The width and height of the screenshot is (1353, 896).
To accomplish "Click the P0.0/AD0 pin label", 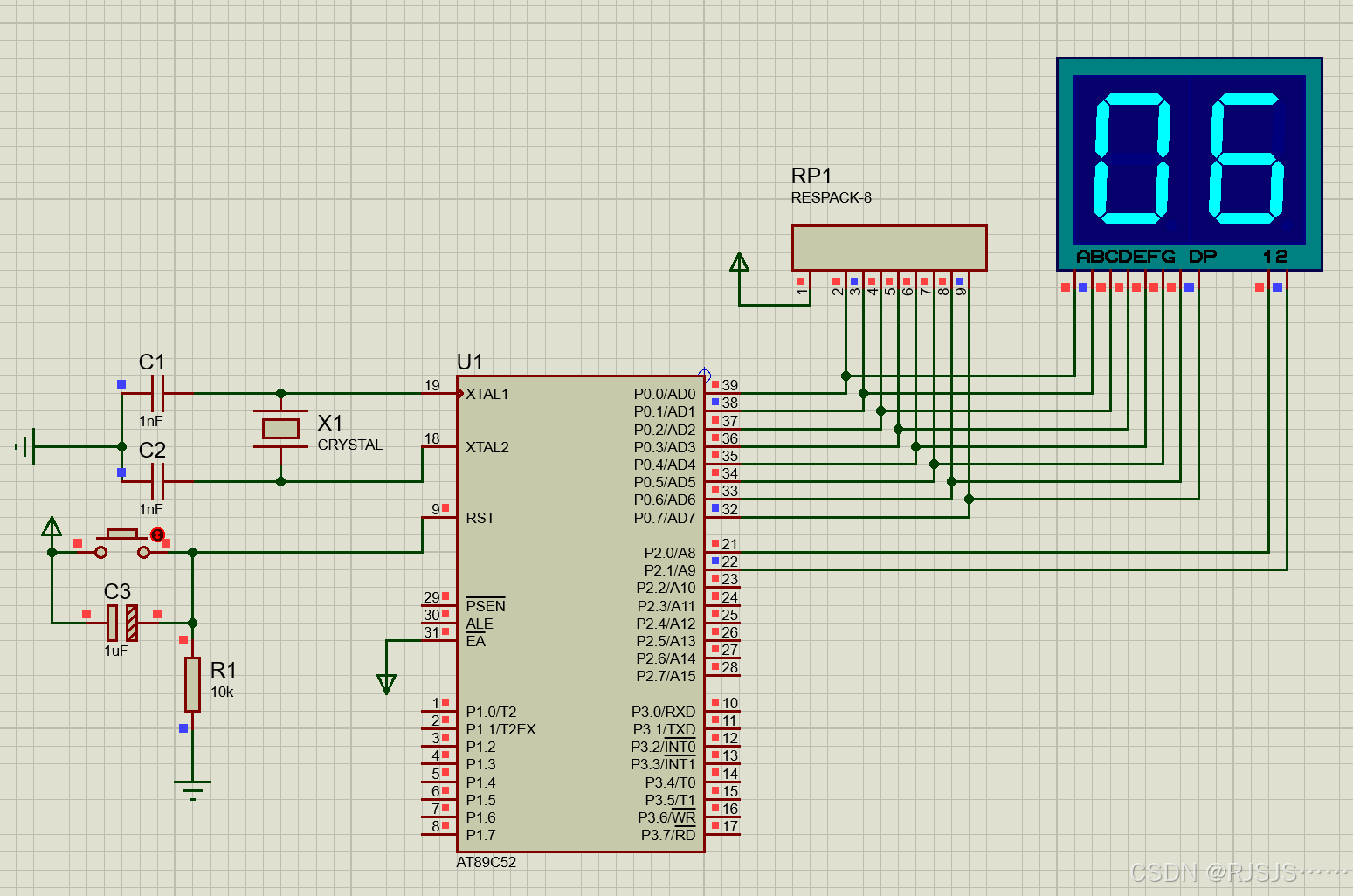I will (665, 394).
